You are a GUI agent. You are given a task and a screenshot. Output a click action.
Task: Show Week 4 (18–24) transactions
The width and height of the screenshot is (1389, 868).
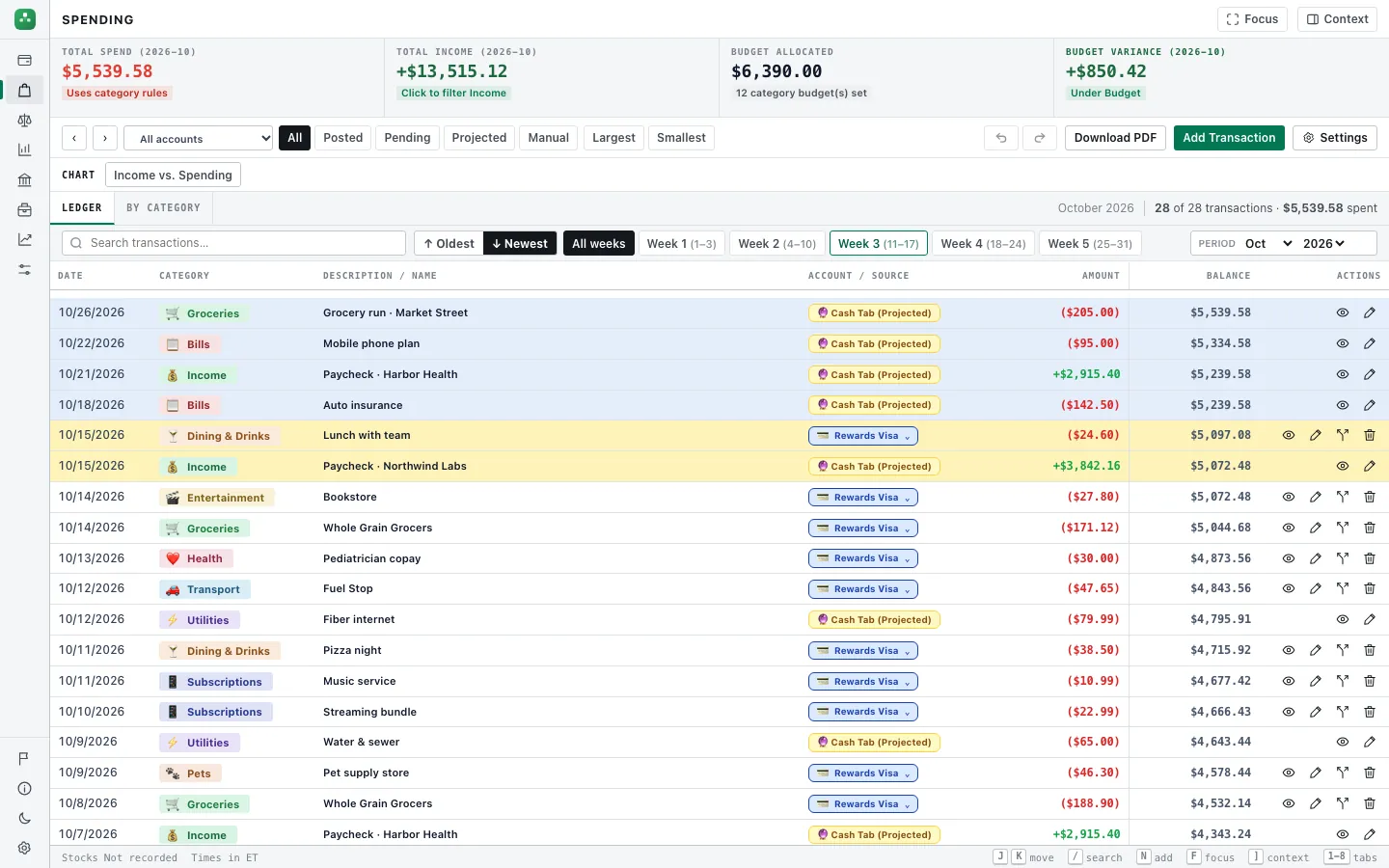(x=983, y=244)
